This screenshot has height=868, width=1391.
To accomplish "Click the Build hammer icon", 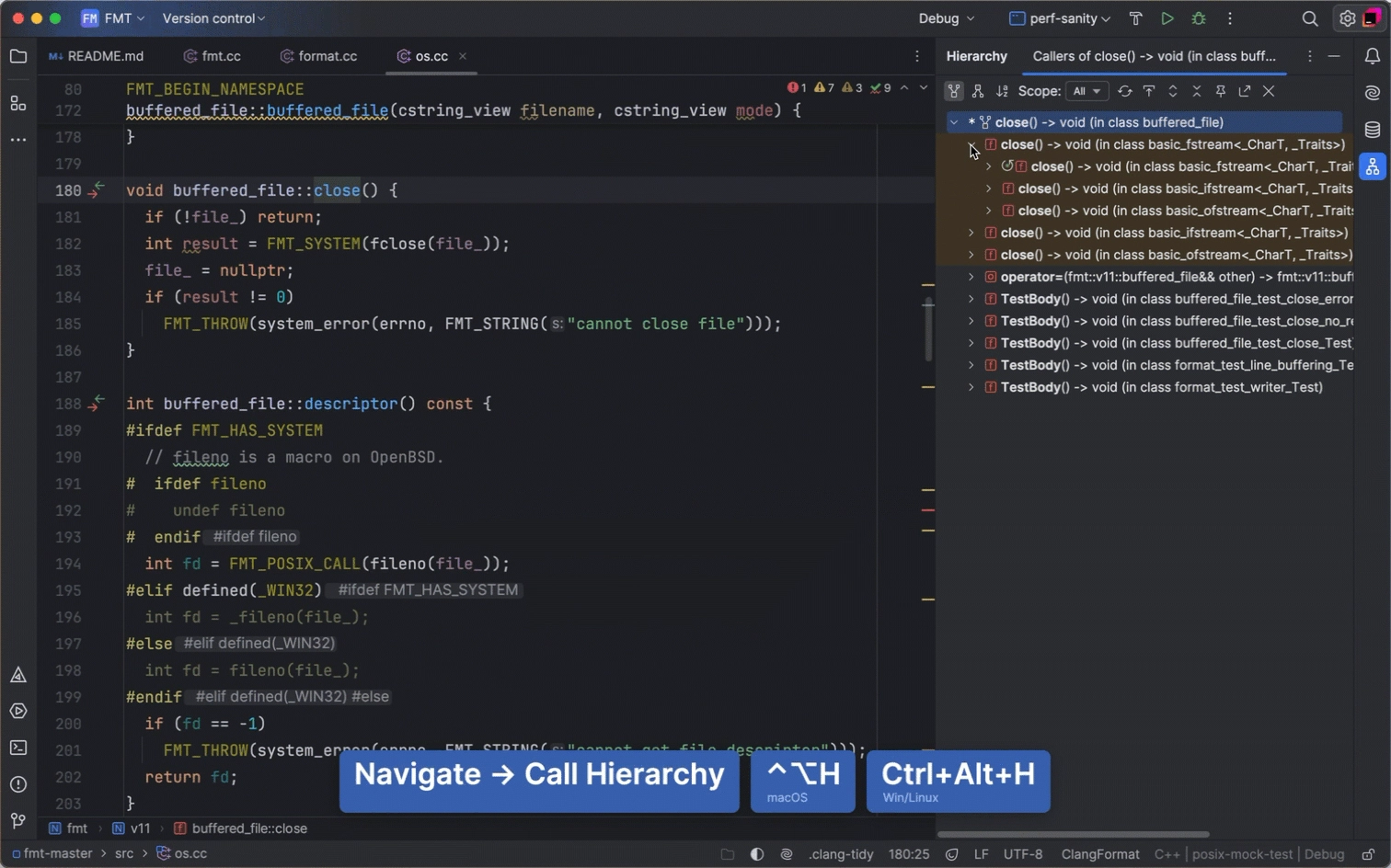I will click(1135, 18).
